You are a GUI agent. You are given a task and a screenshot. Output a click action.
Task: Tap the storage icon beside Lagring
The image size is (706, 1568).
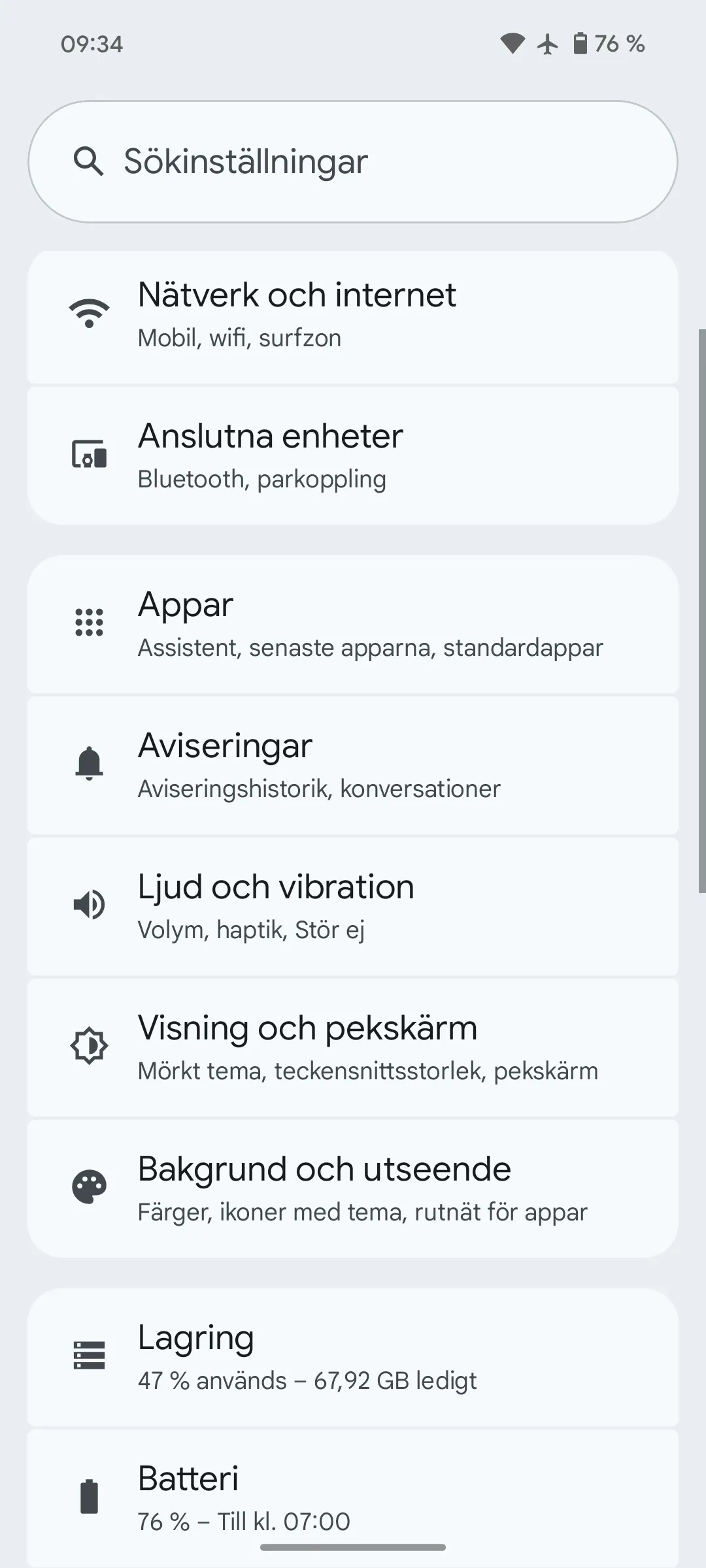[89, 1355]
